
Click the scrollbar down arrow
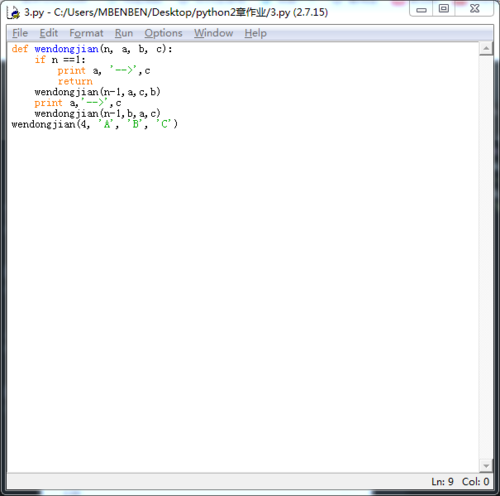486,466
